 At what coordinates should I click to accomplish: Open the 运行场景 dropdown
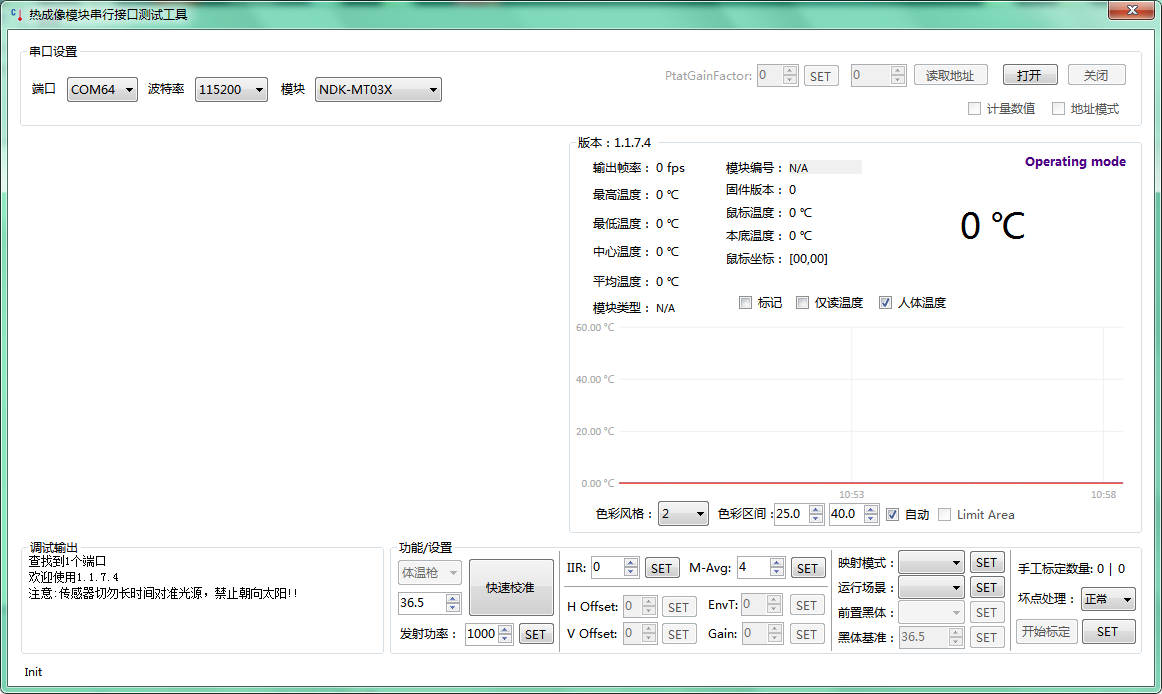932,587
